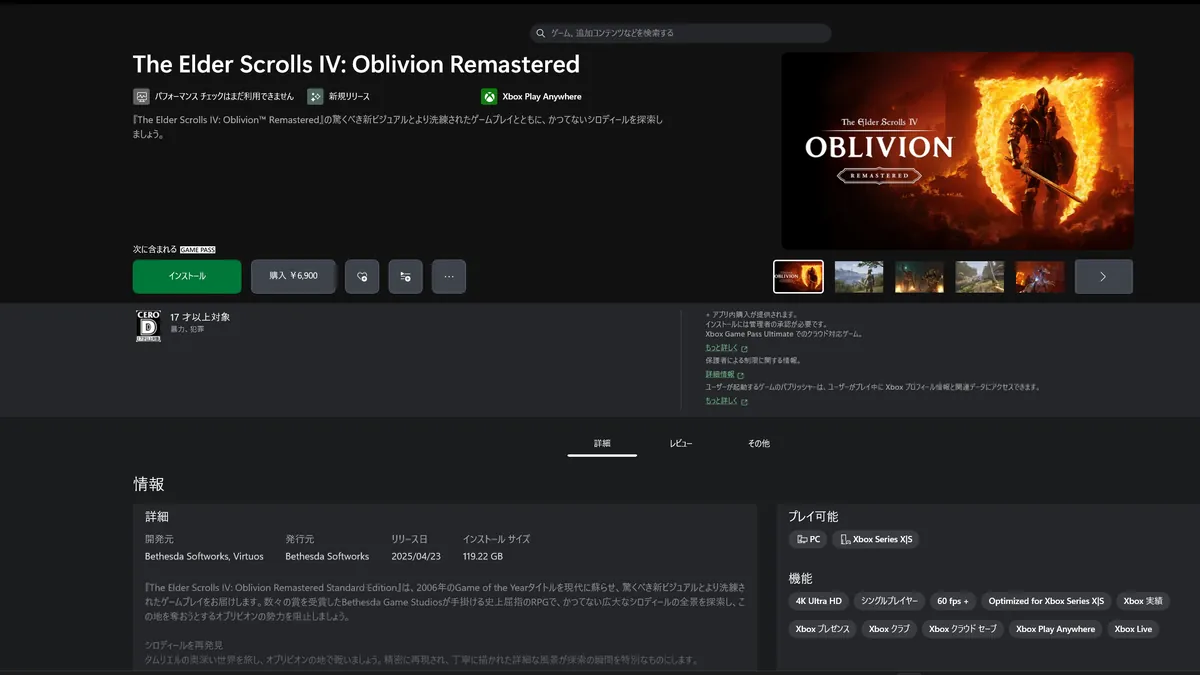This screenshot has width=1200, height=675.
Task: Click the 17 才以上対象 age rating text
Action: 200,317
